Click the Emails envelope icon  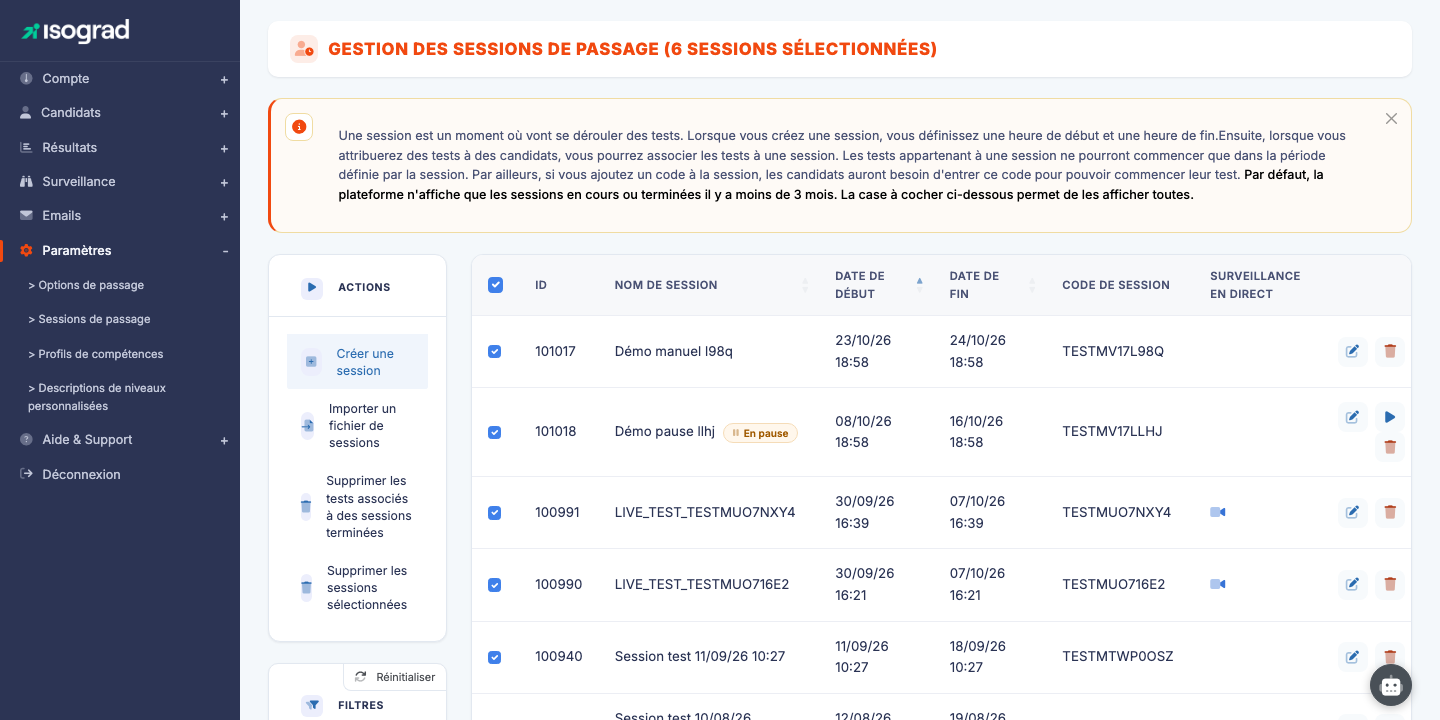[26, 216]
